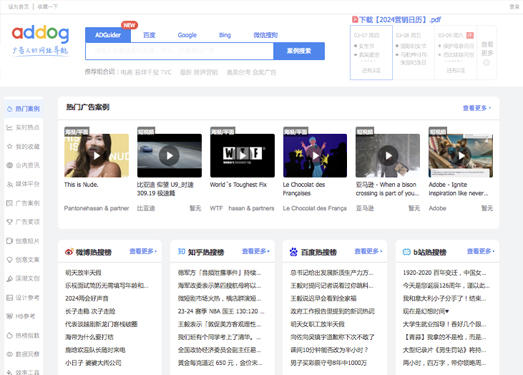Open 'World's Toughest Fix' title link
This screenshot has height=375, width=523.
238,184
